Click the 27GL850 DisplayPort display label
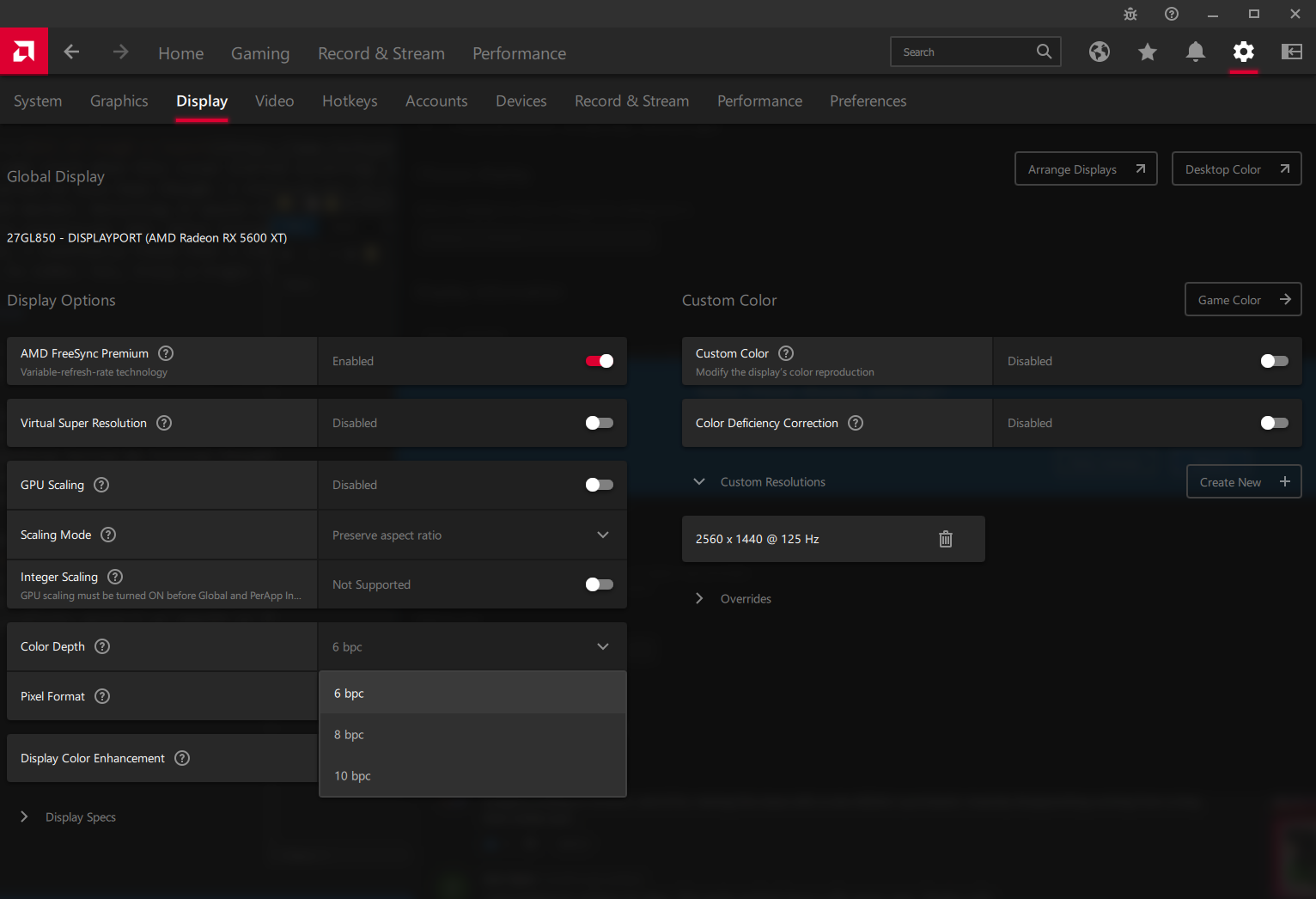 coord(147,237)
